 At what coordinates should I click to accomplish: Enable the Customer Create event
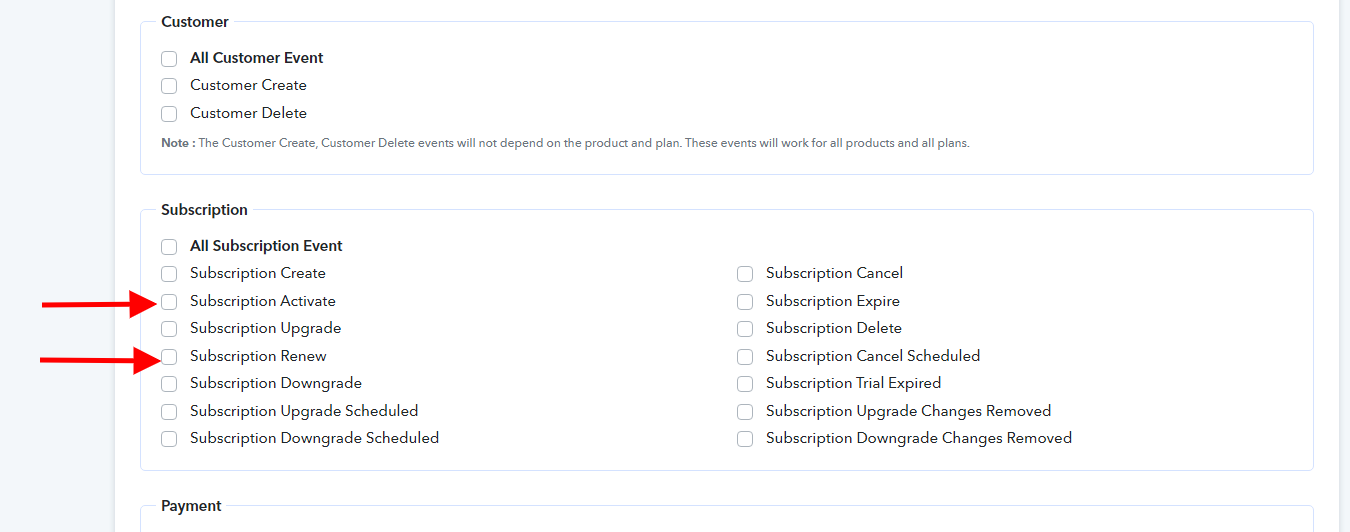pos(169,86)
